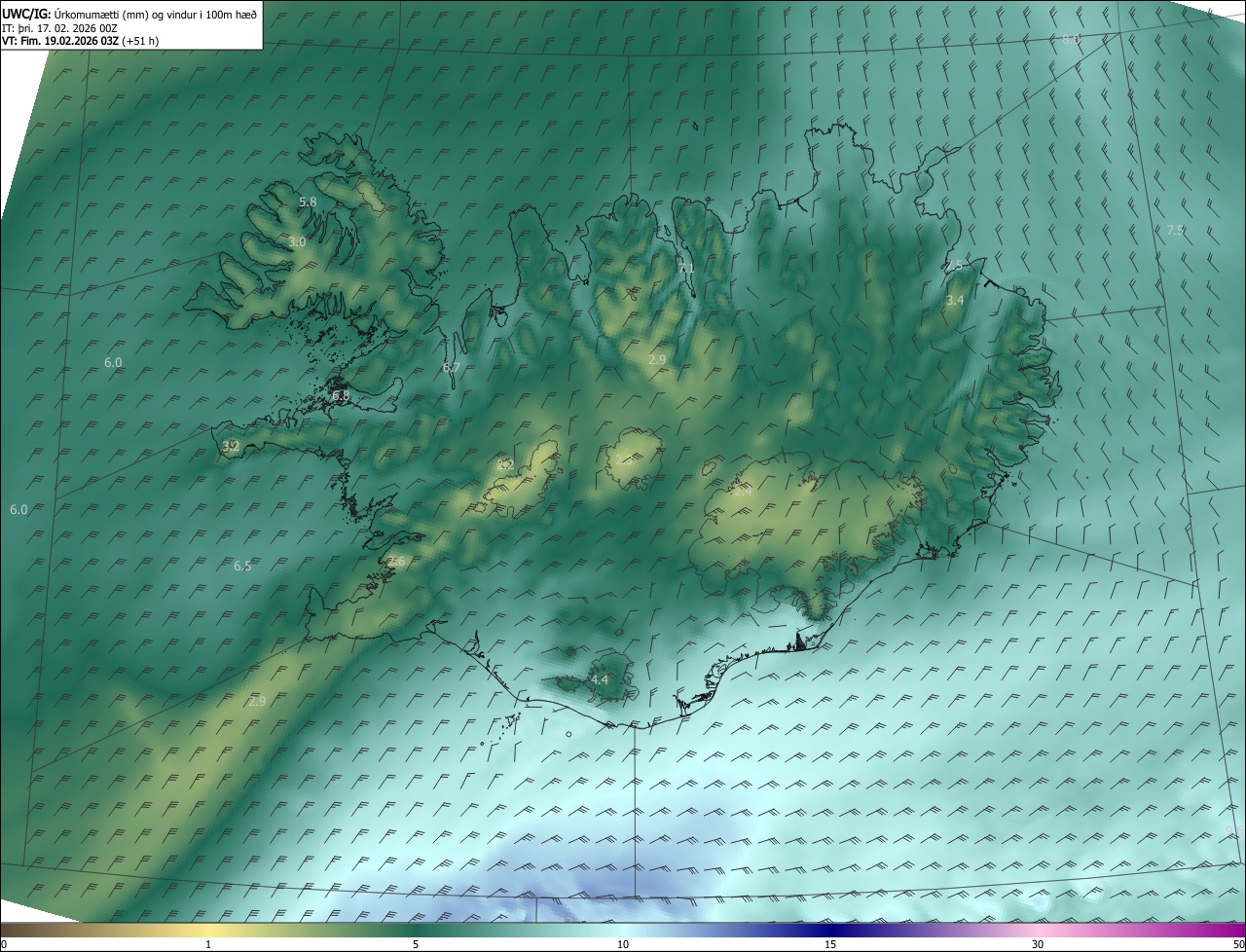Viewport: 1246px width, 952px height.
Task: Click the 2.6 value label on the map
Action: coord(396,562)
